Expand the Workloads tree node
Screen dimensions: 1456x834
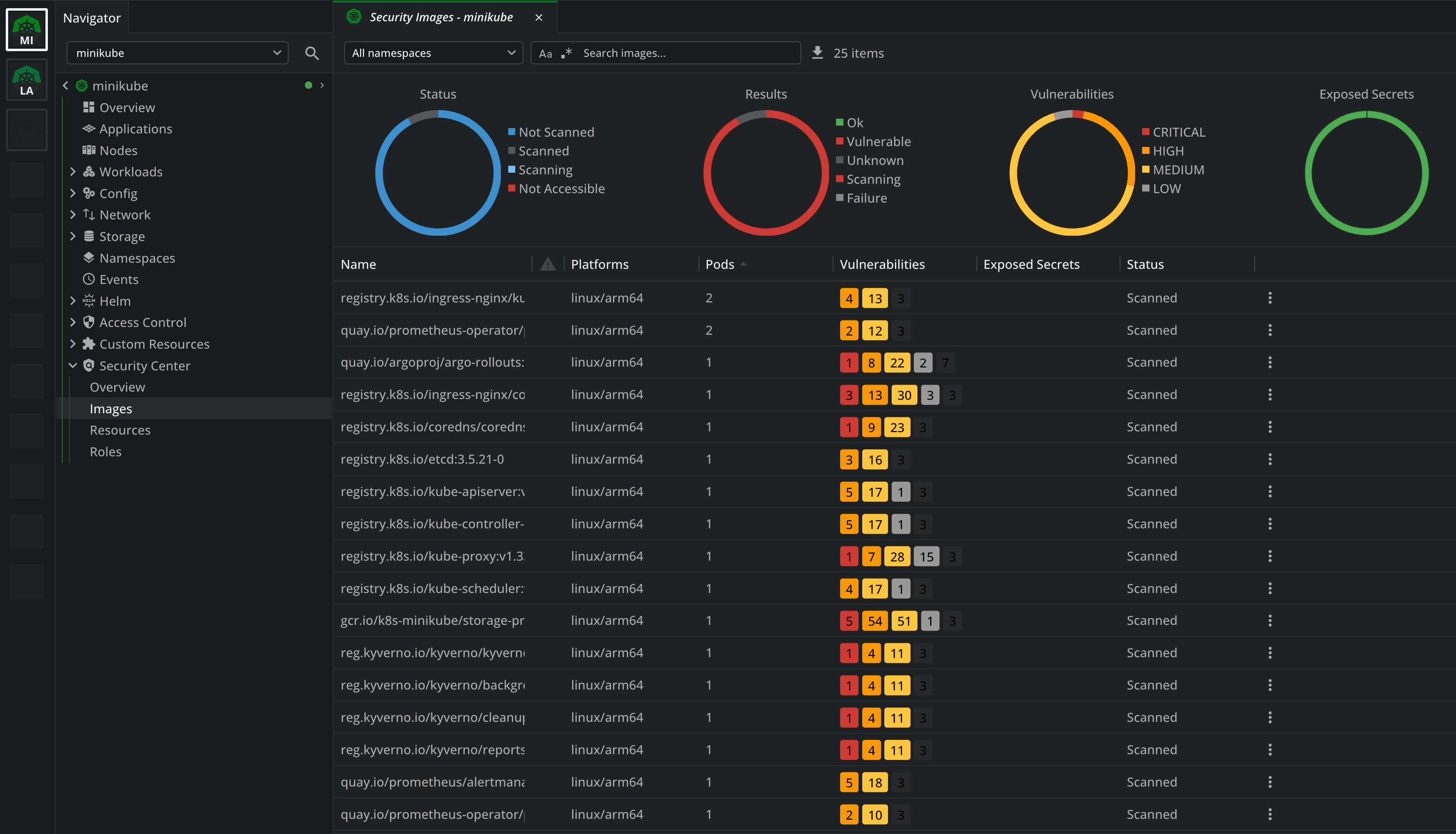(x=73, y=172)
